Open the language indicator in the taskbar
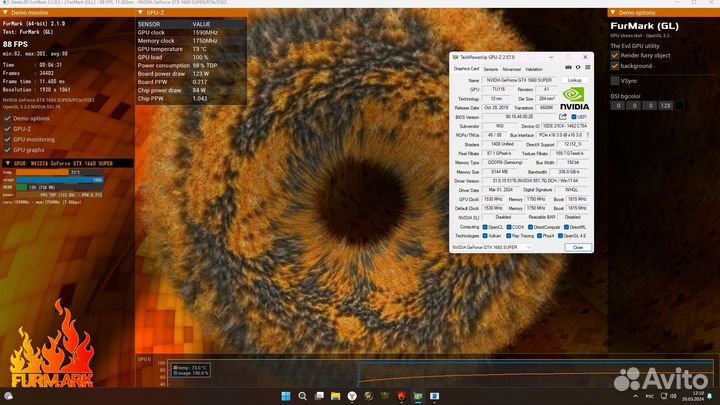Screen dimensions: 720x405 pyautogui.click(x=650, y=396)
